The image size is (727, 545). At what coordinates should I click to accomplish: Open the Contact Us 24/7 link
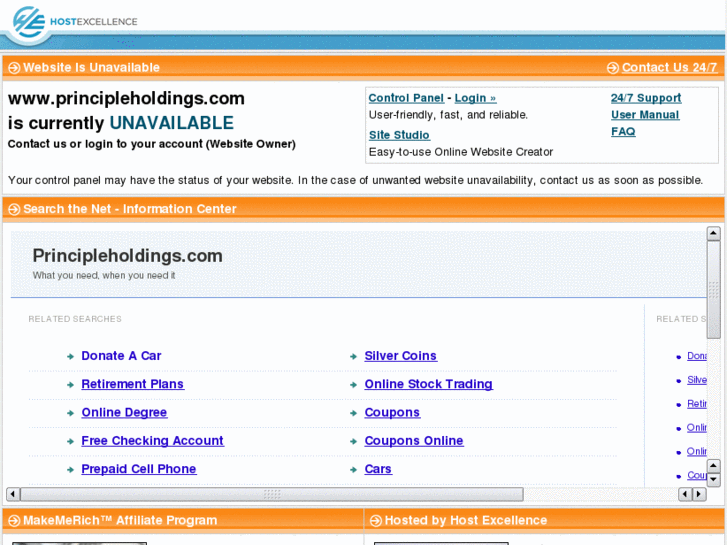click(x=670, y=67)
